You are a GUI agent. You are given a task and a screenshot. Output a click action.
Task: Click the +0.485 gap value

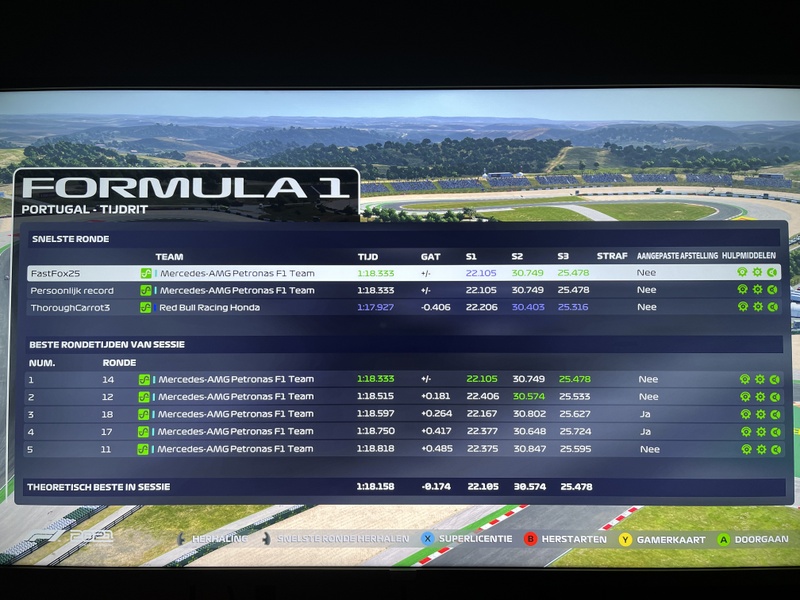(437, 449)
